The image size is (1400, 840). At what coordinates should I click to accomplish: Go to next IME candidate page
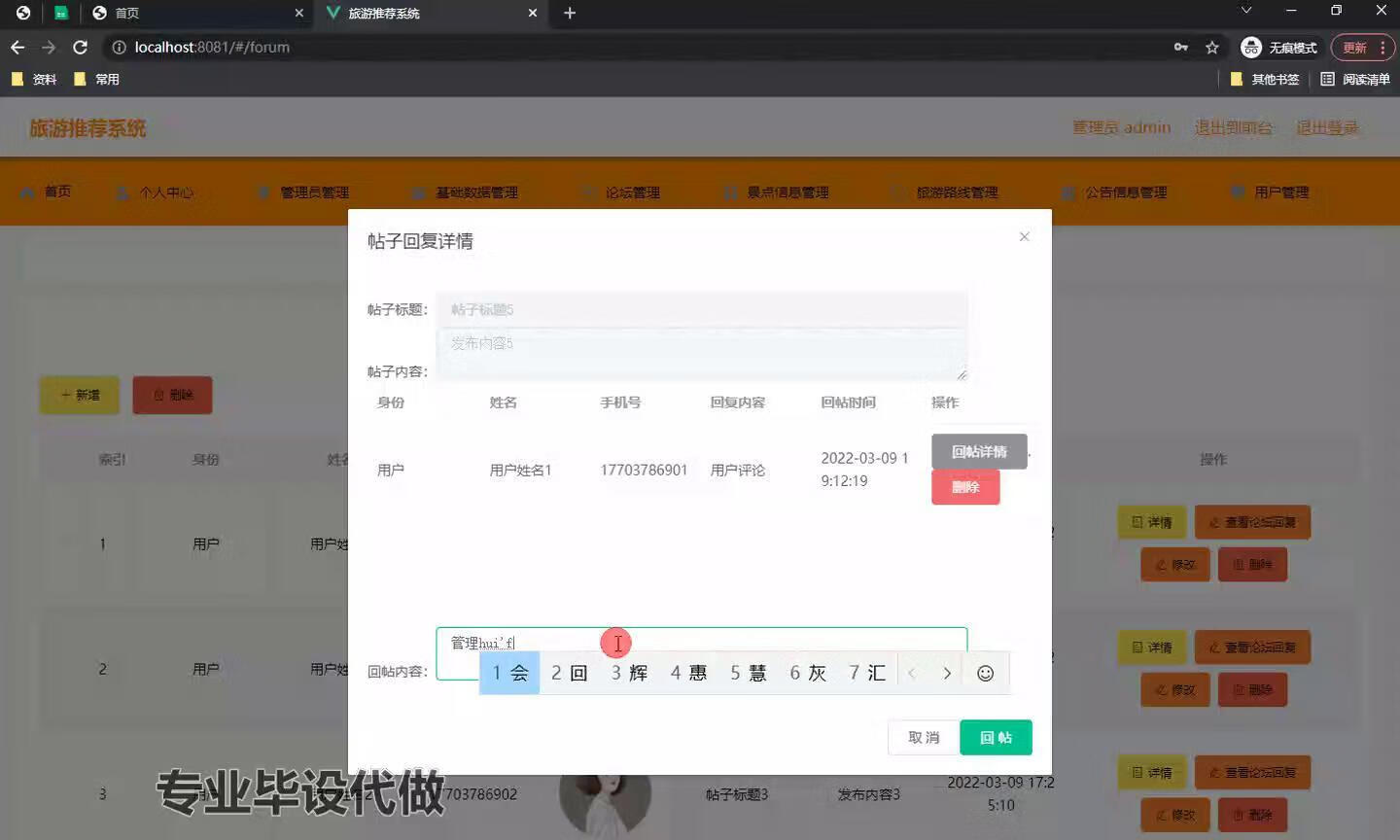[x=947, y=673]
